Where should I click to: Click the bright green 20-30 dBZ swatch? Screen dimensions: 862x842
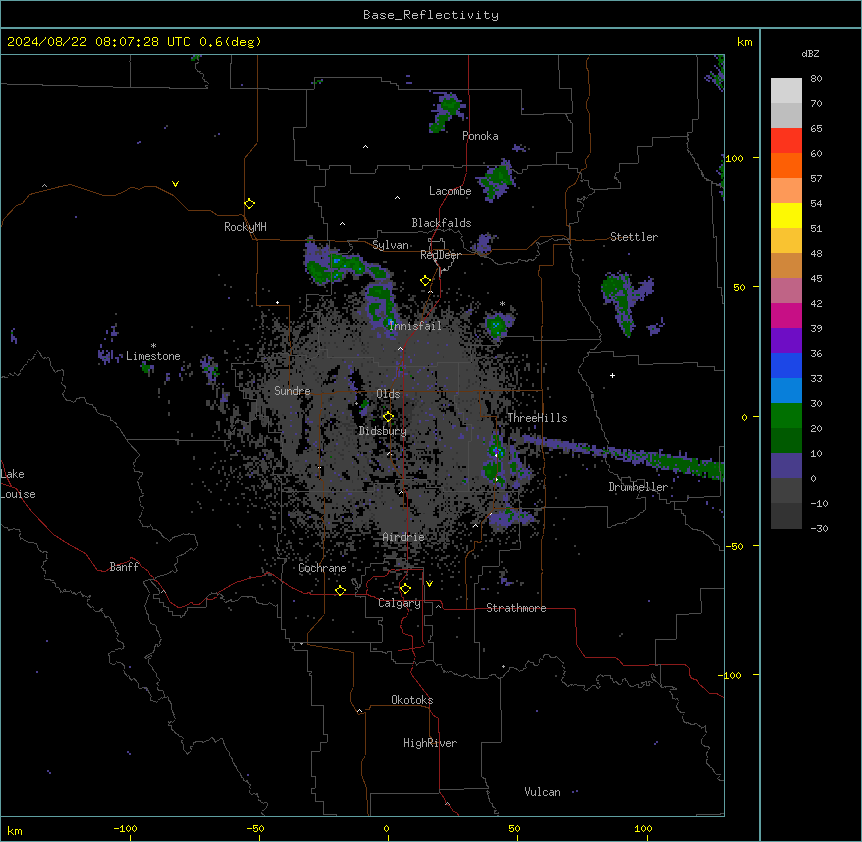point(786,416)
